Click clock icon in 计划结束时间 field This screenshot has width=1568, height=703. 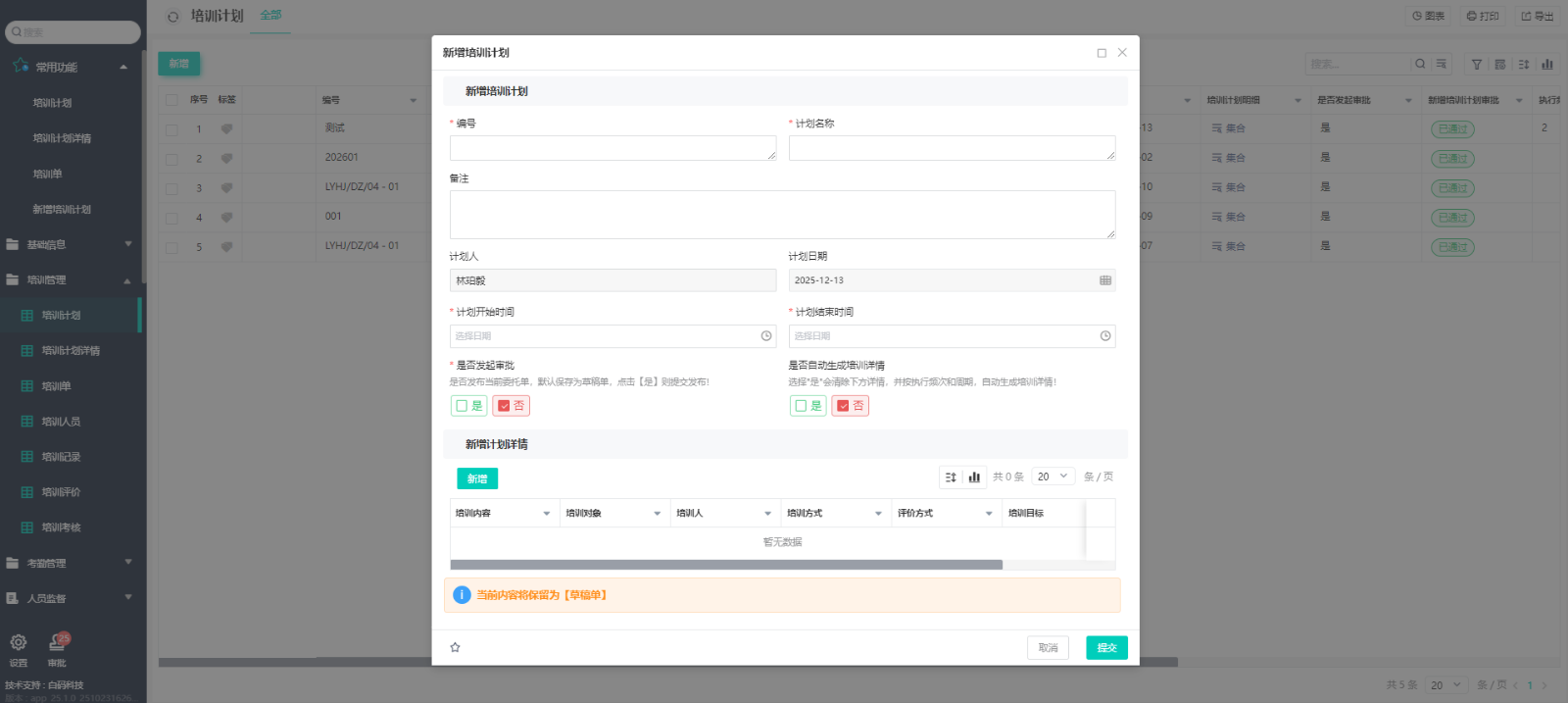point(1105,336)
